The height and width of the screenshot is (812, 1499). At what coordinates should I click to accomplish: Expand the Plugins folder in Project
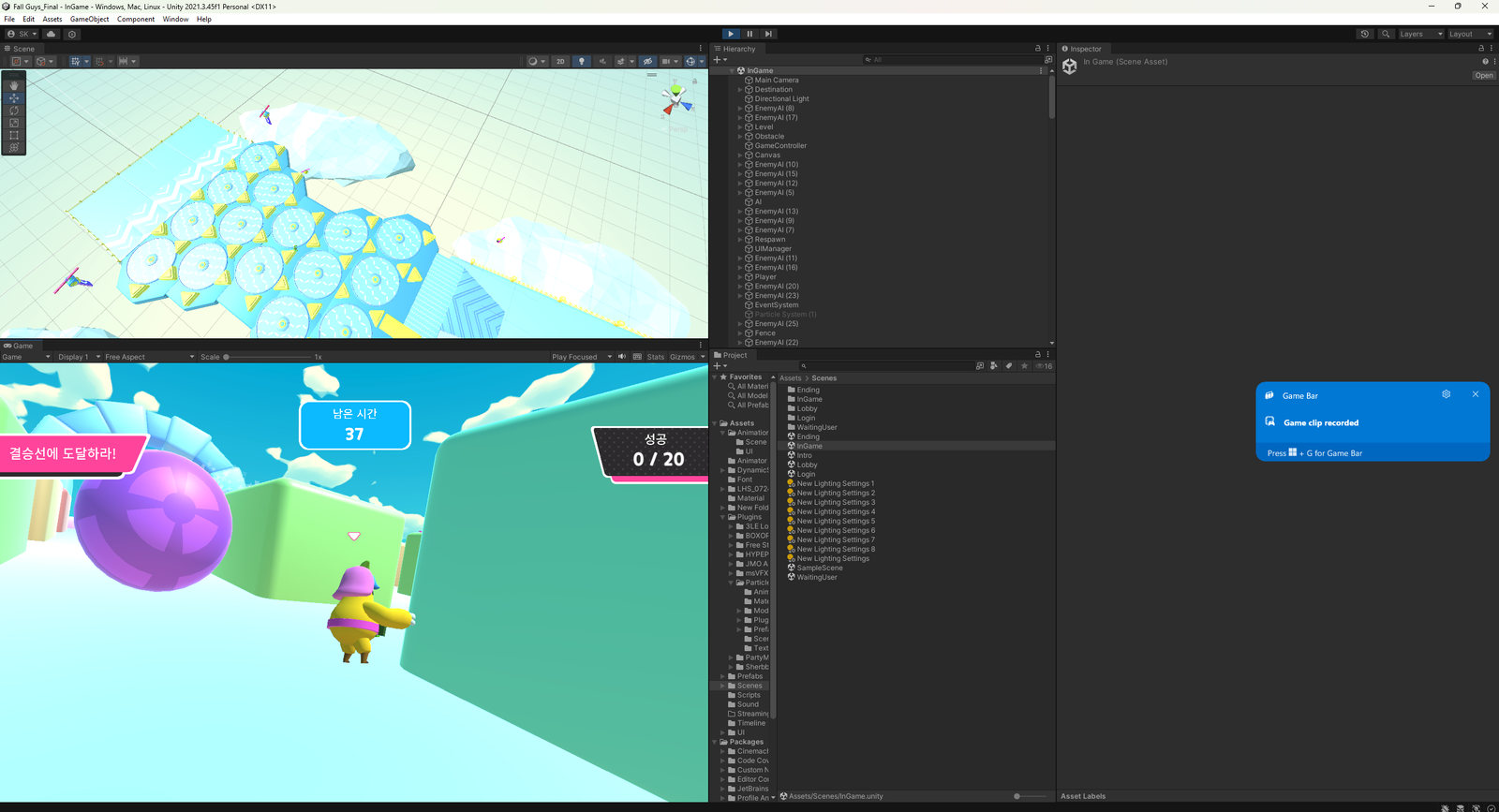tap(723, 517)
